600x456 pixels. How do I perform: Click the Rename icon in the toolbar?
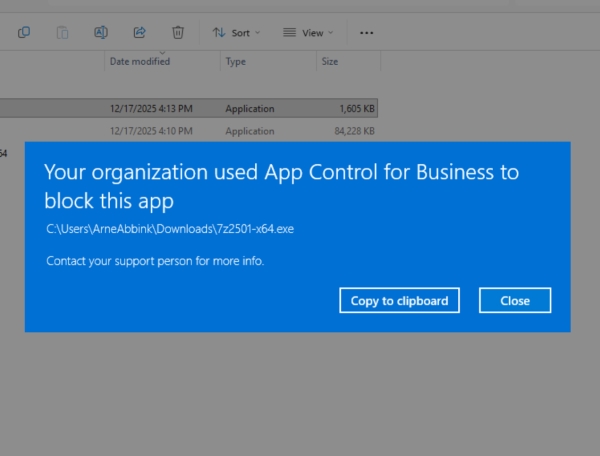101,32
